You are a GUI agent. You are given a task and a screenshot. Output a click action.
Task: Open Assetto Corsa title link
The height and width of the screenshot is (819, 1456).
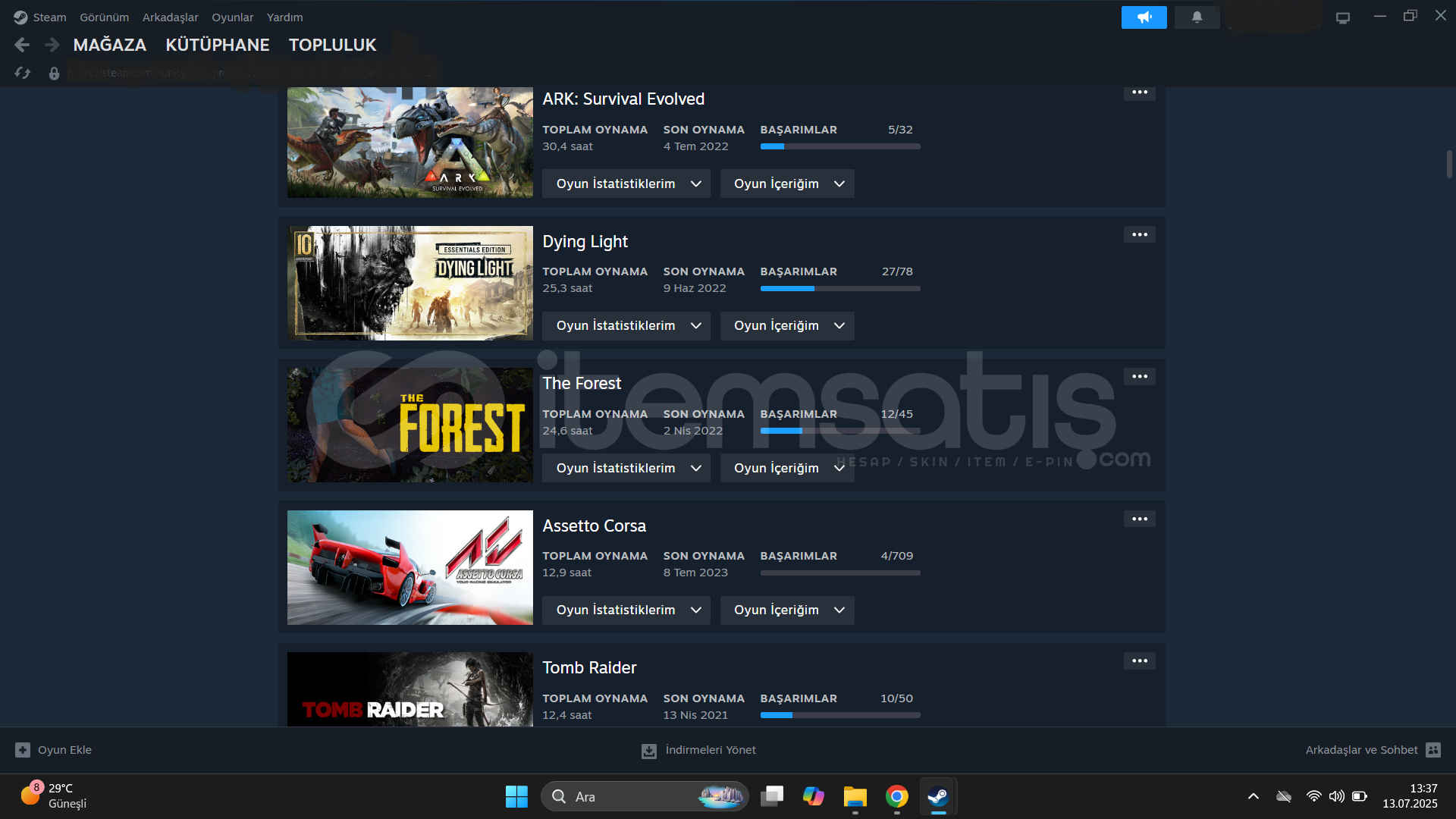[x=594, y=526]
